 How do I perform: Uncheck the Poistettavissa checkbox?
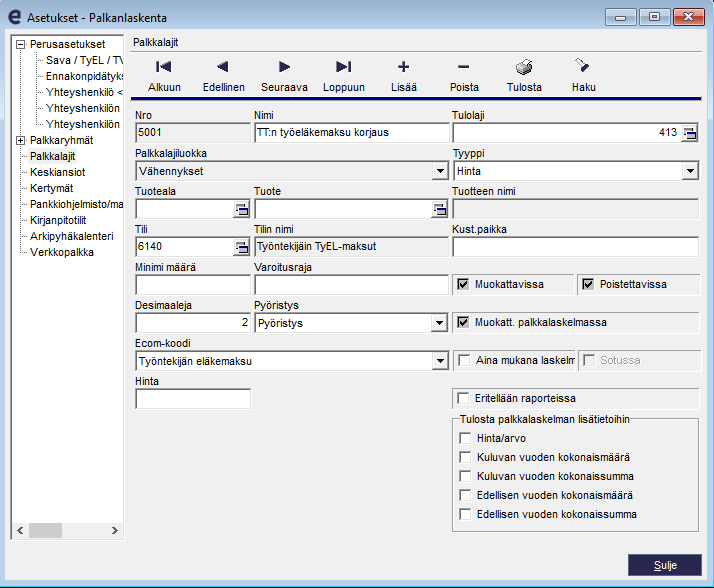click(x=588, y=284)
